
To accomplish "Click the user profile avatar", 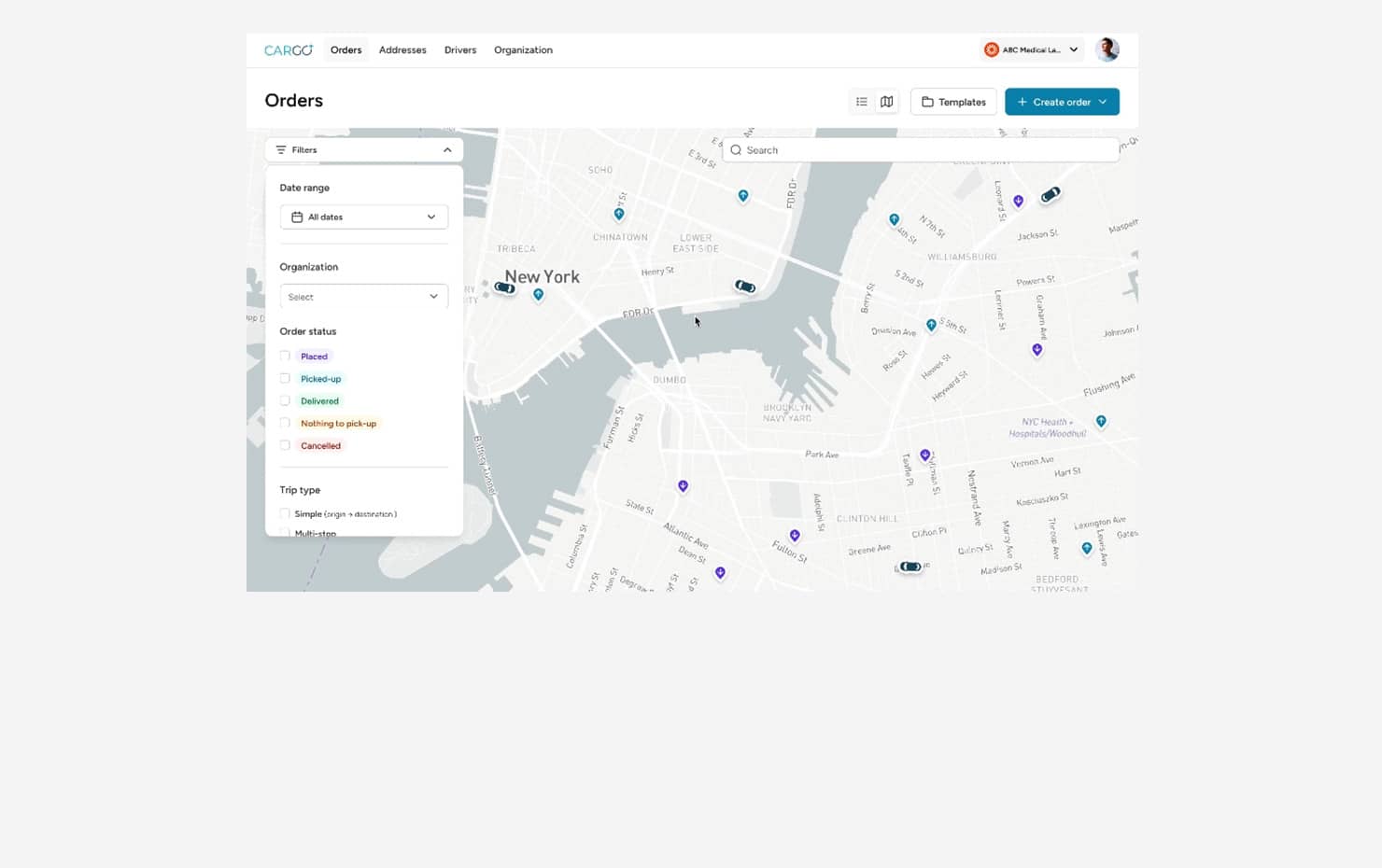I will coord(1107,50).
